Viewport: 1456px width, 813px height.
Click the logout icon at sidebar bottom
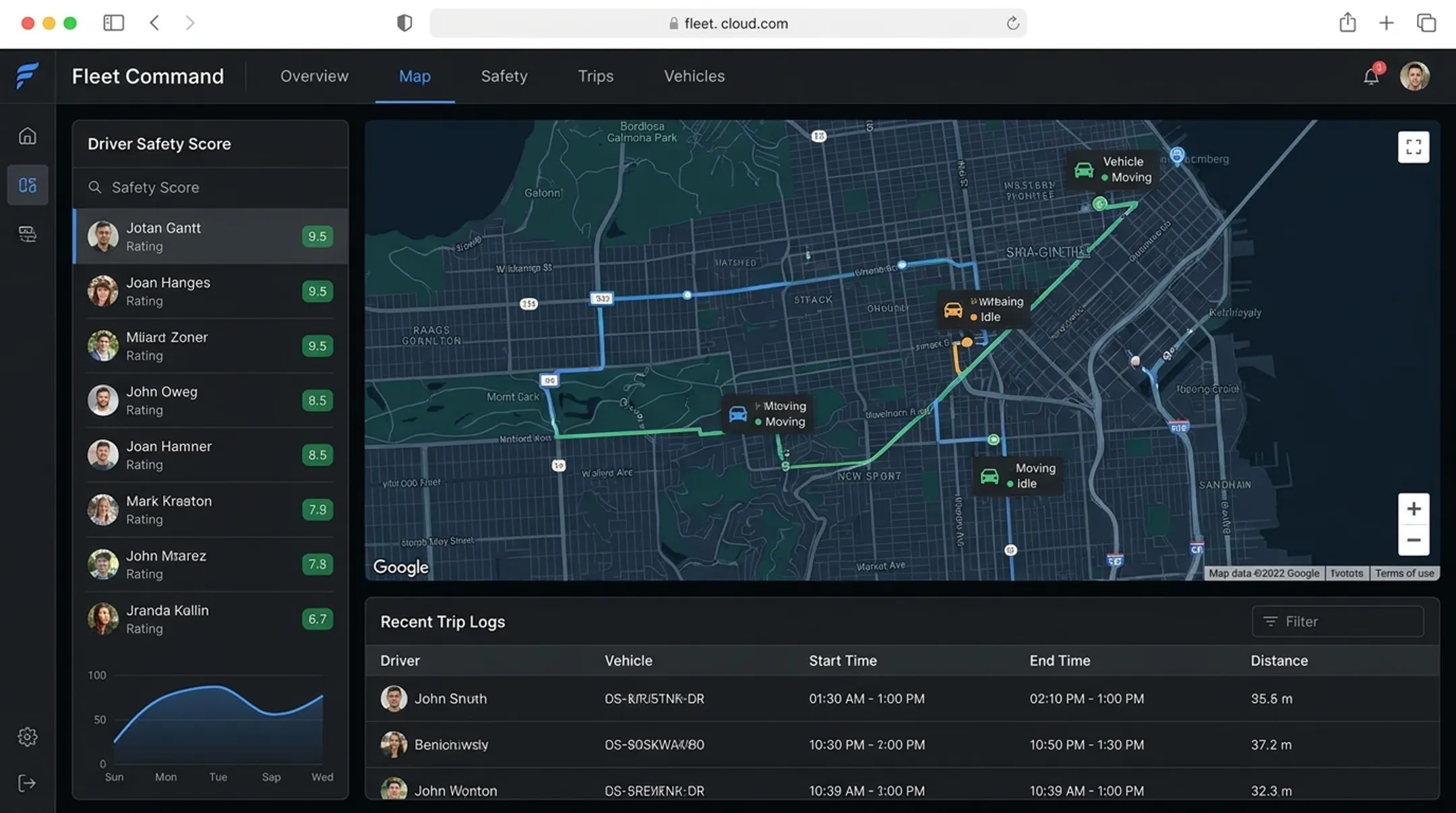click(28, 783)
